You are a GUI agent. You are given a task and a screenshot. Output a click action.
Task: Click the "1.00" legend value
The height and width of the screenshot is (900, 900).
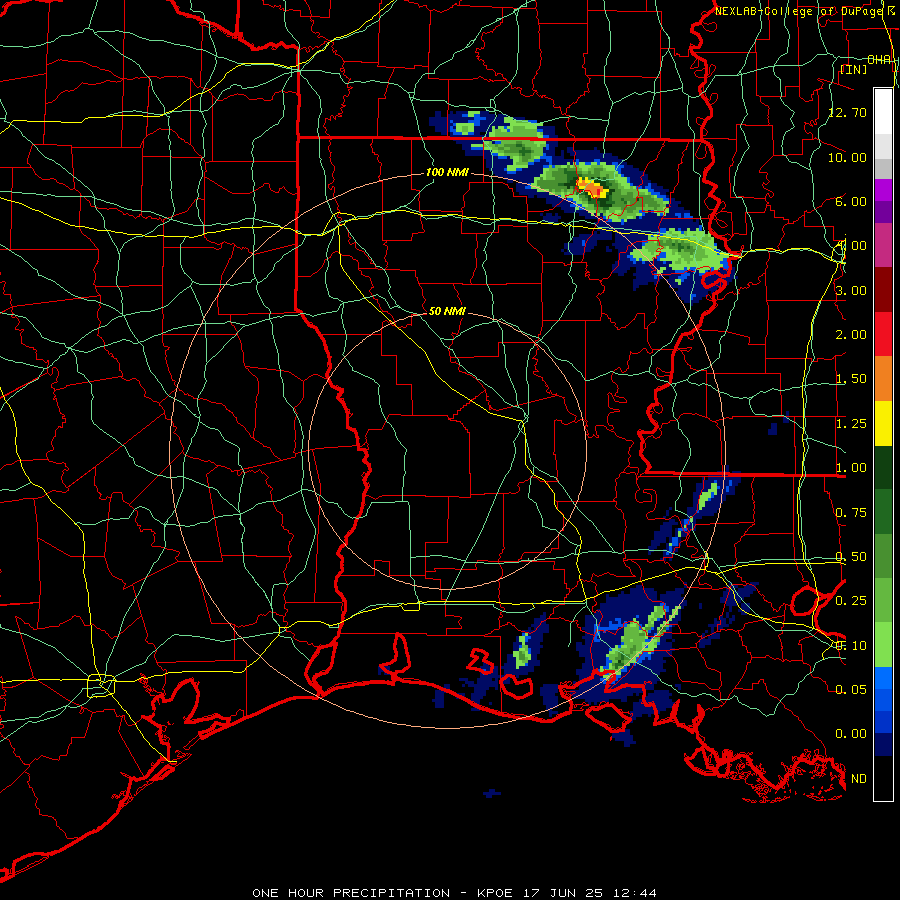point(851,468)
